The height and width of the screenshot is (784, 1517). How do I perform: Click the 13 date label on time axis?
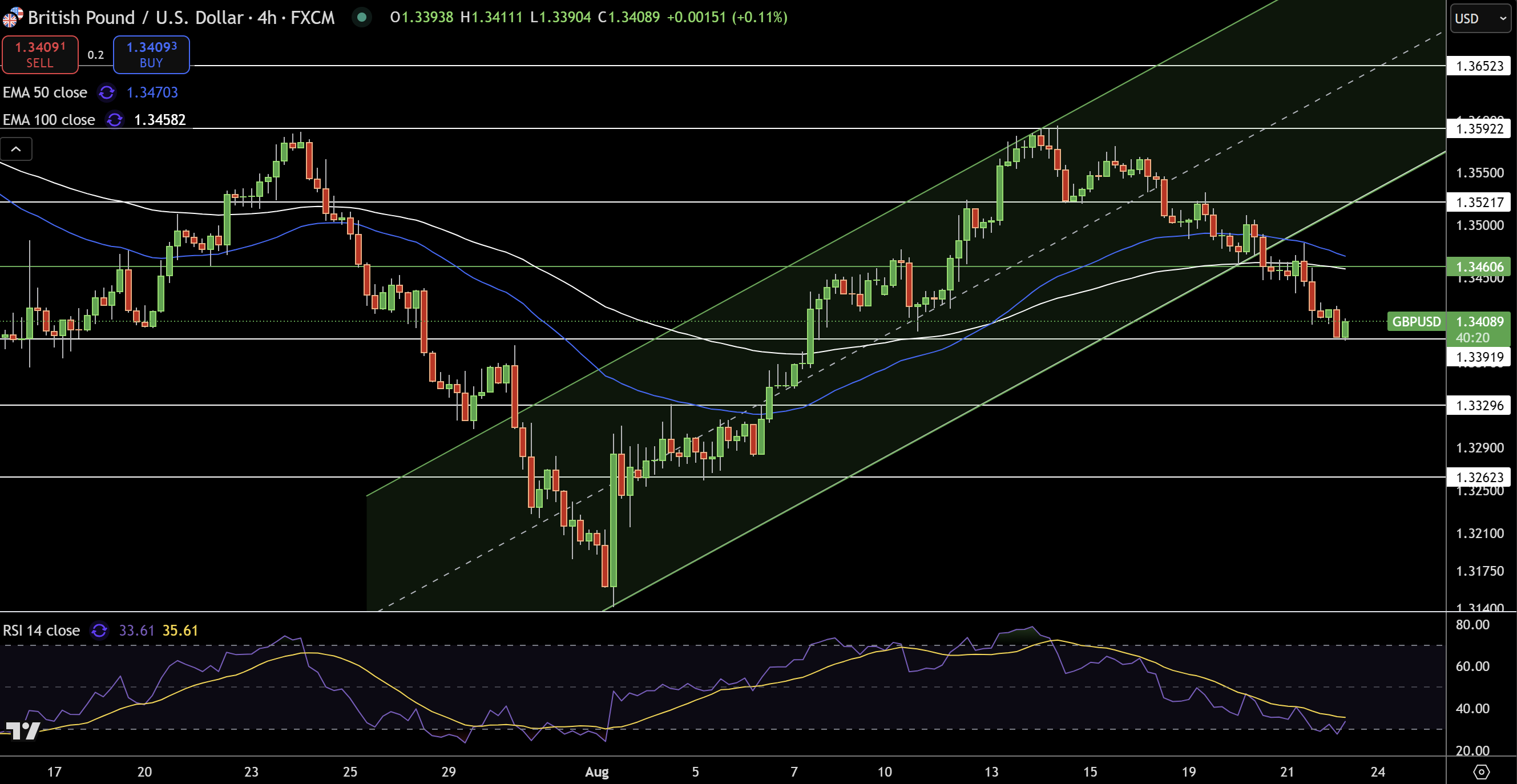[x=992, y=771]
